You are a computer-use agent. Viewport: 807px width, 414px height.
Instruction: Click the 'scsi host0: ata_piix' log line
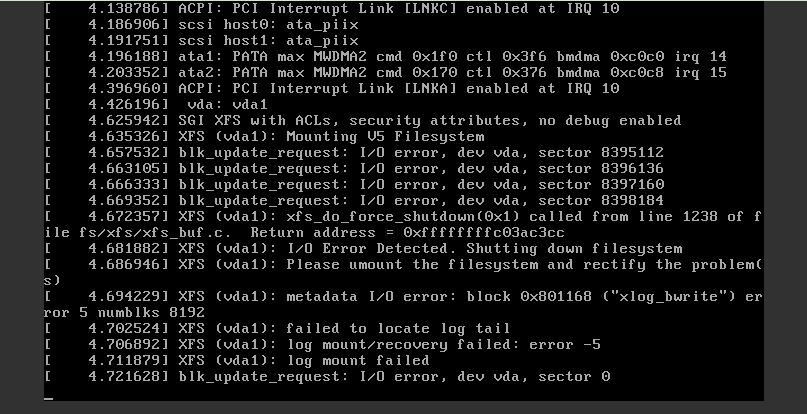pyautogui.click(x=201, y=25)
